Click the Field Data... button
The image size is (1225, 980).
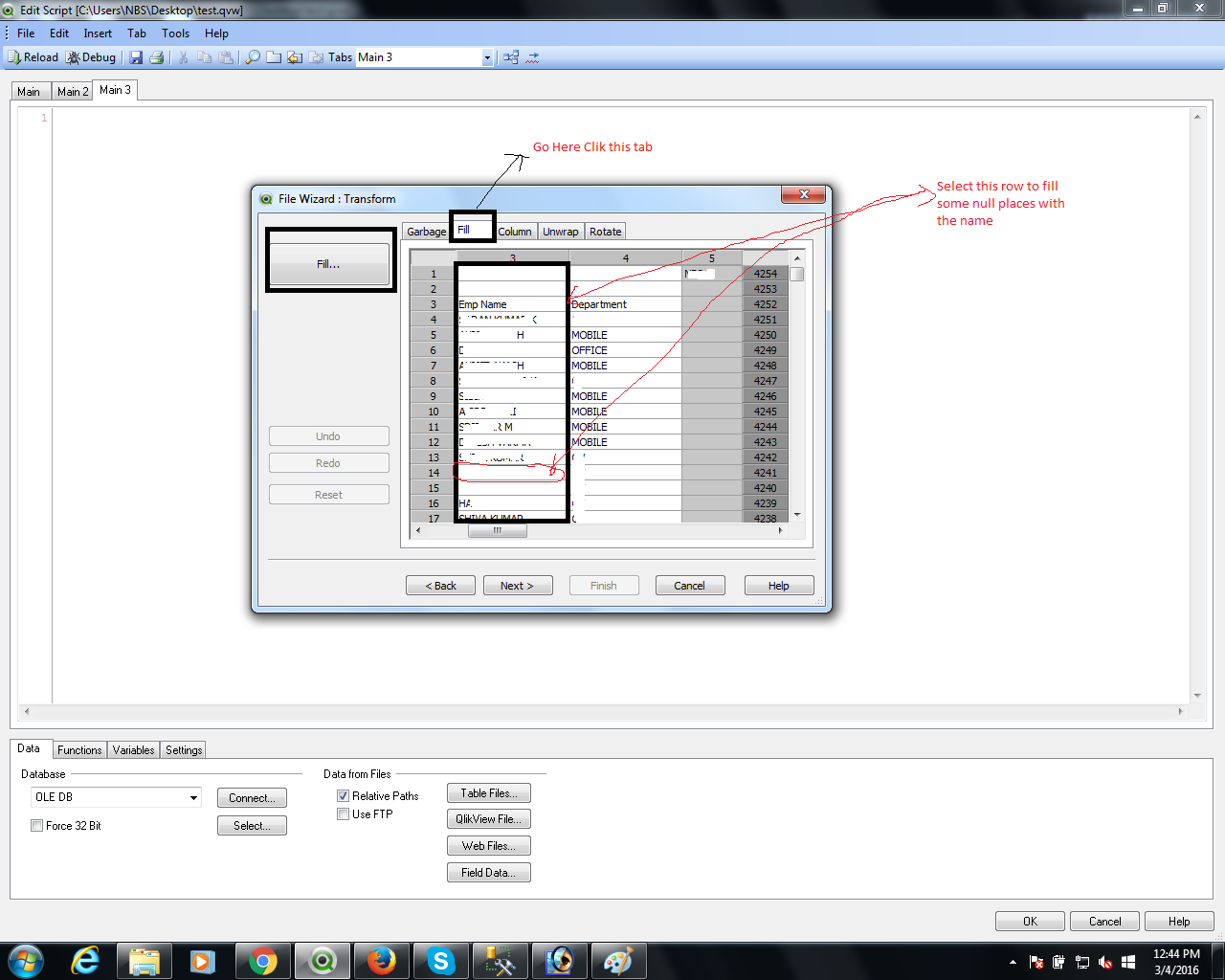click(489, 873)
